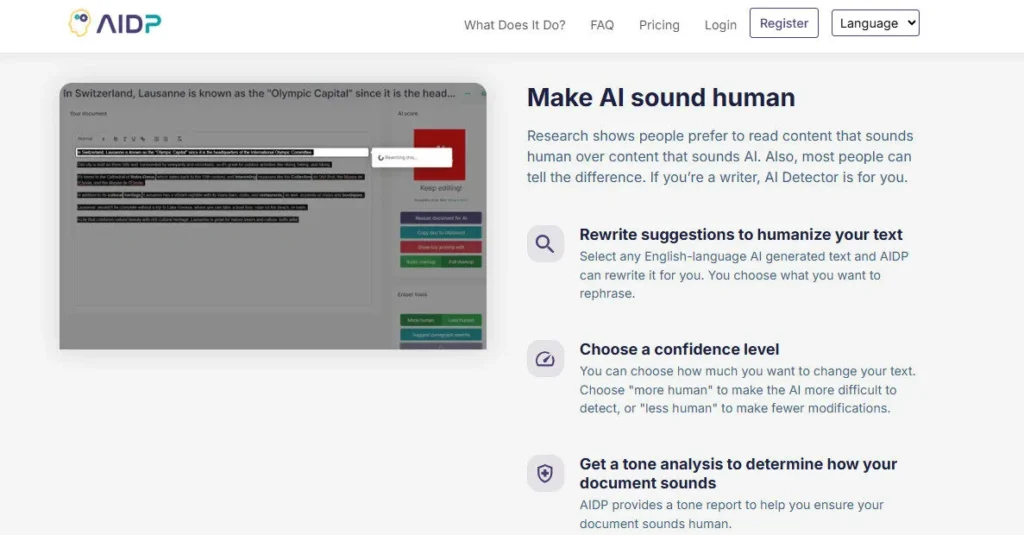
Task: Click the clear formatting icon in demo editor
Action: (179, 138)
